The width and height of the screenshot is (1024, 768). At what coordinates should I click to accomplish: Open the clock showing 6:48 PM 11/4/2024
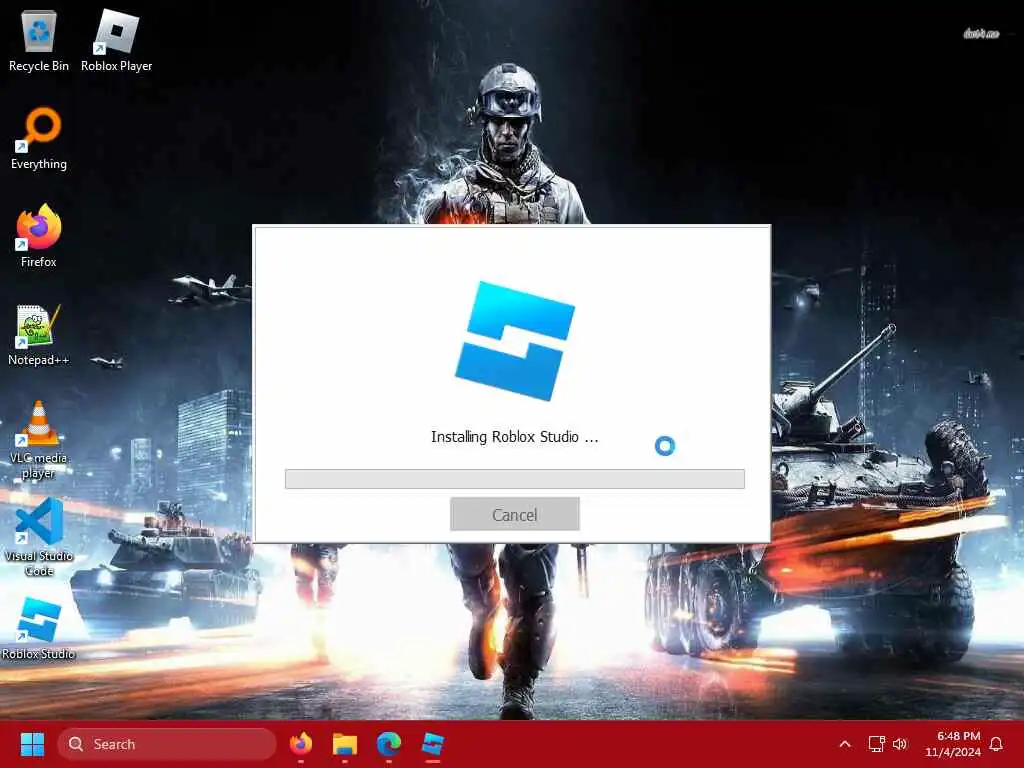tap(953, 744)
